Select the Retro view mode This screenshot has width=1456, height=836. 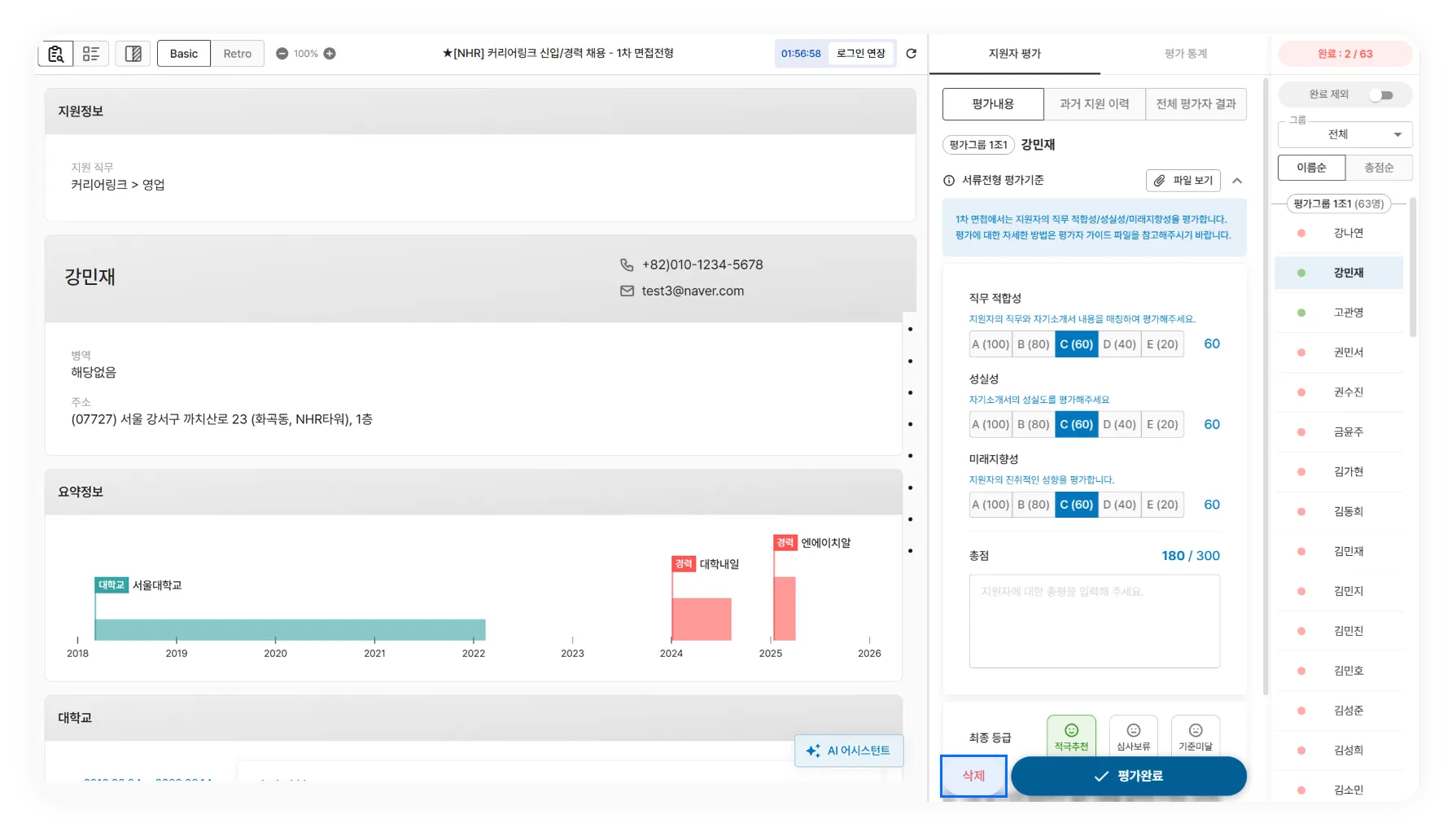[238, 54]
